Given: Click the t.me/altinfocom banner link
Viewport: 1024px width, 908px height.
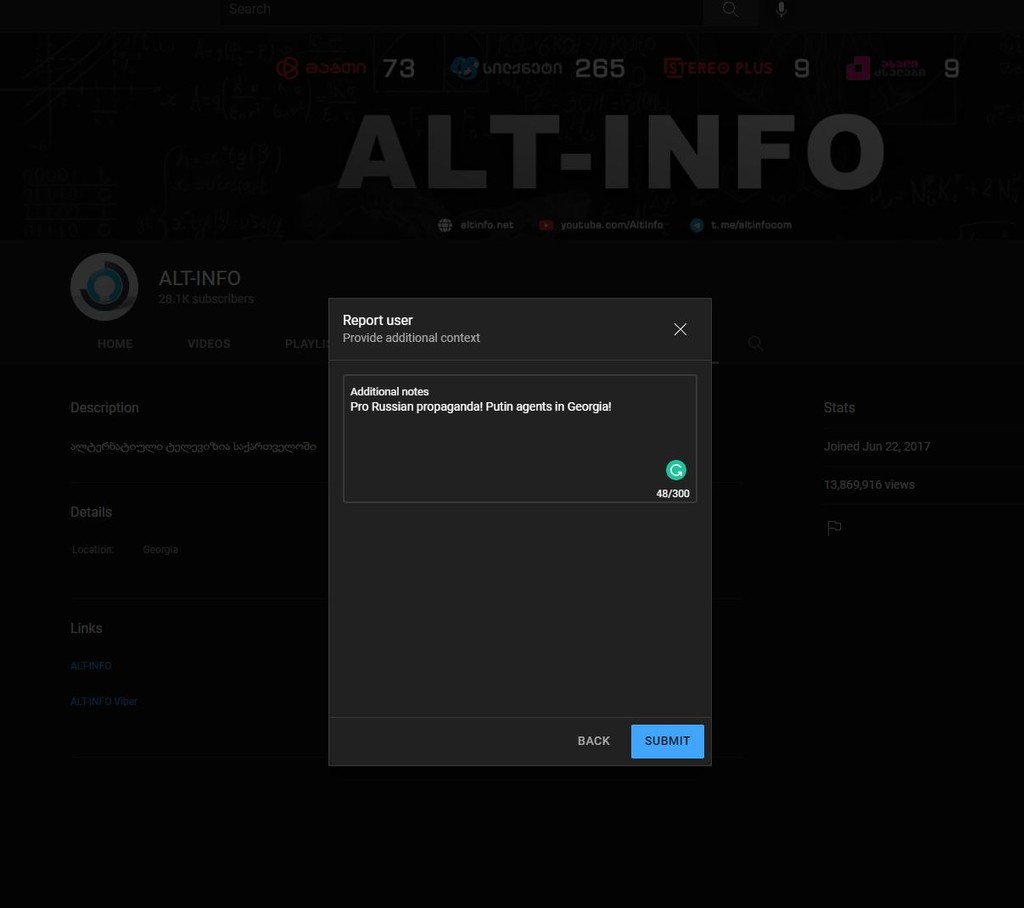Looking at the screenshot, I should pyautogui.click(x=751, y=225).
